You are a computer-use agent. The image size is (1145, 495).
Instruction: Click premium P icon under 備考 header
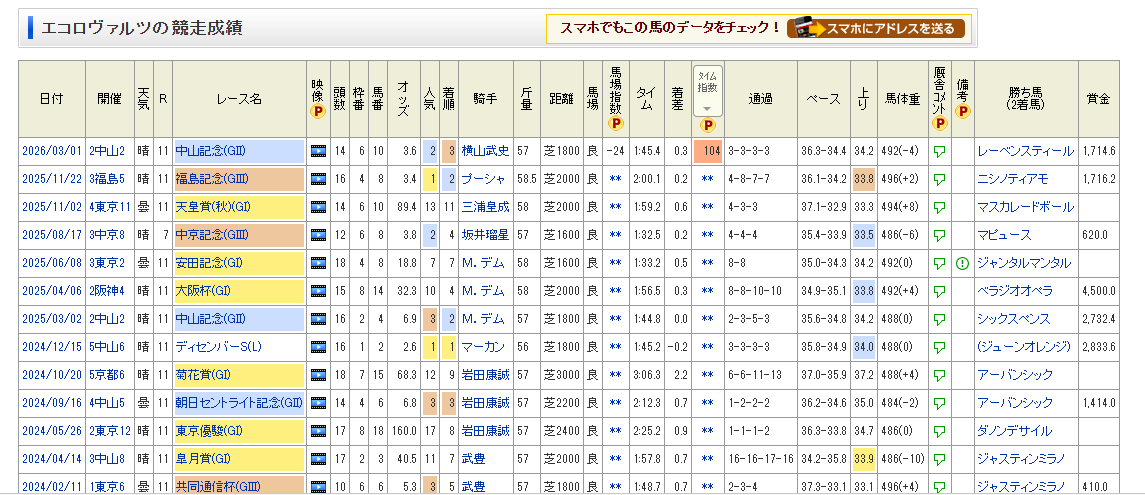pyautogui.click(x=962, y=111)
